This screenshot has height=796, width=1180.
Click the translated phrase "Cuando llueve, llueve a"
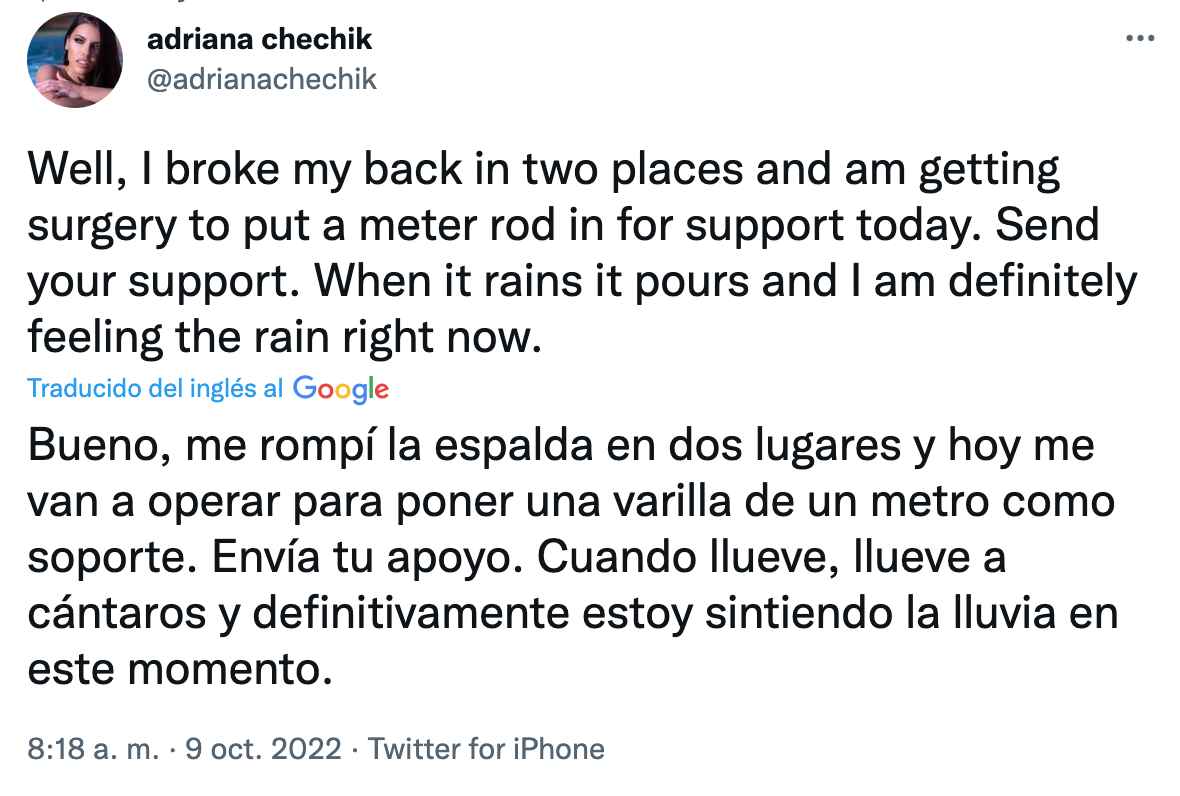[x=772, y=558]
